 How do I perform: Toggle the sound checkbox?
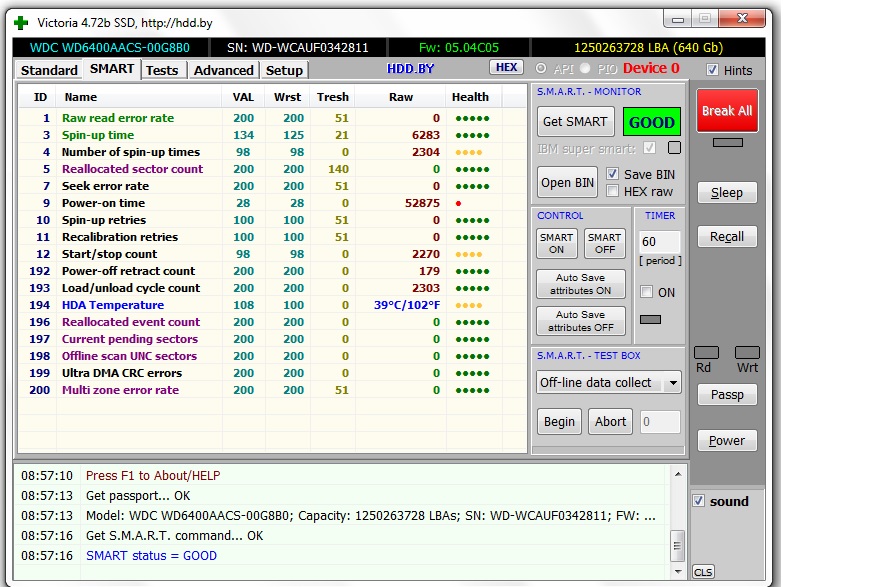point(699,500)
